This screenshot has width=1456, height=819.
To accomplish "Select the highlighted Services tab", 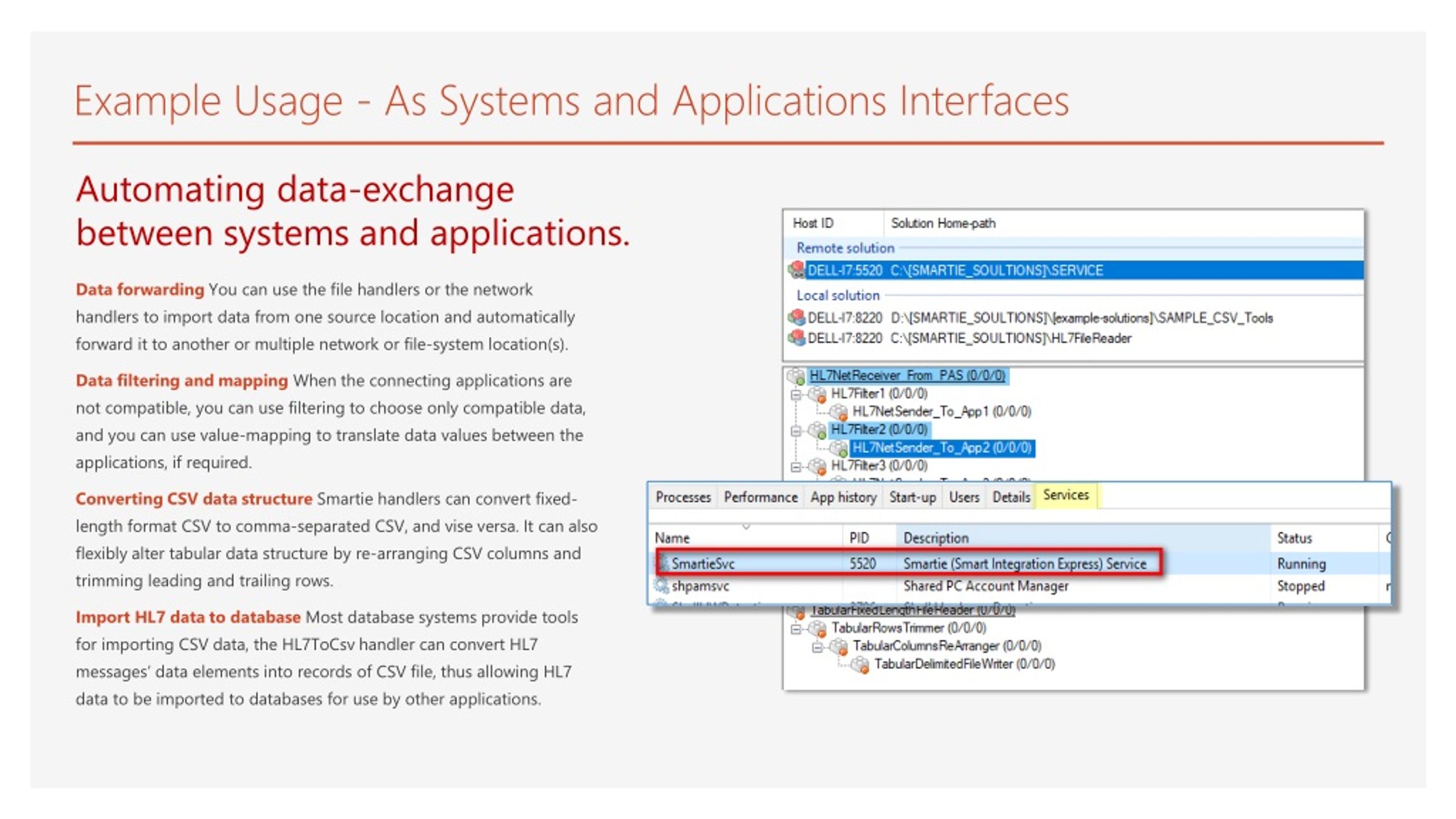I will click(x=1066, y=495).
